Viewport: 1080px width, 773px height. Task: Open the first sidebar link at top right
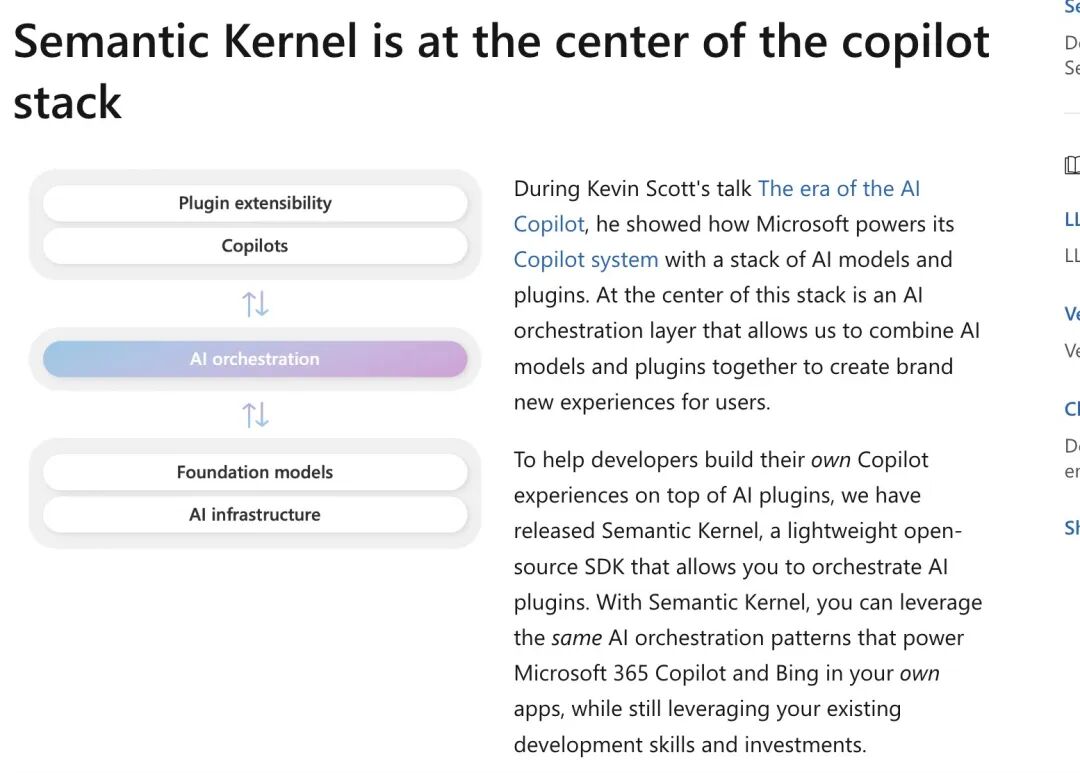point(1072,8)
